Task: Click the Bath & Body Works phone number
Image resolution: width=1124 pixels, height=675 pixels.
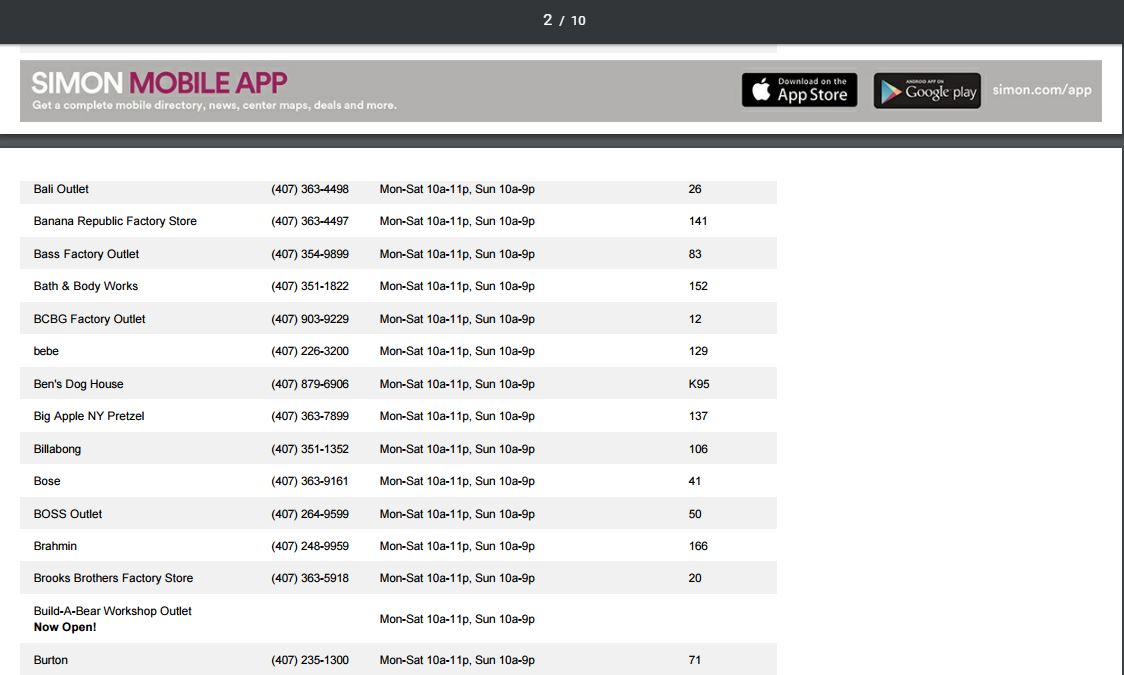Action: tap(310, 286)
